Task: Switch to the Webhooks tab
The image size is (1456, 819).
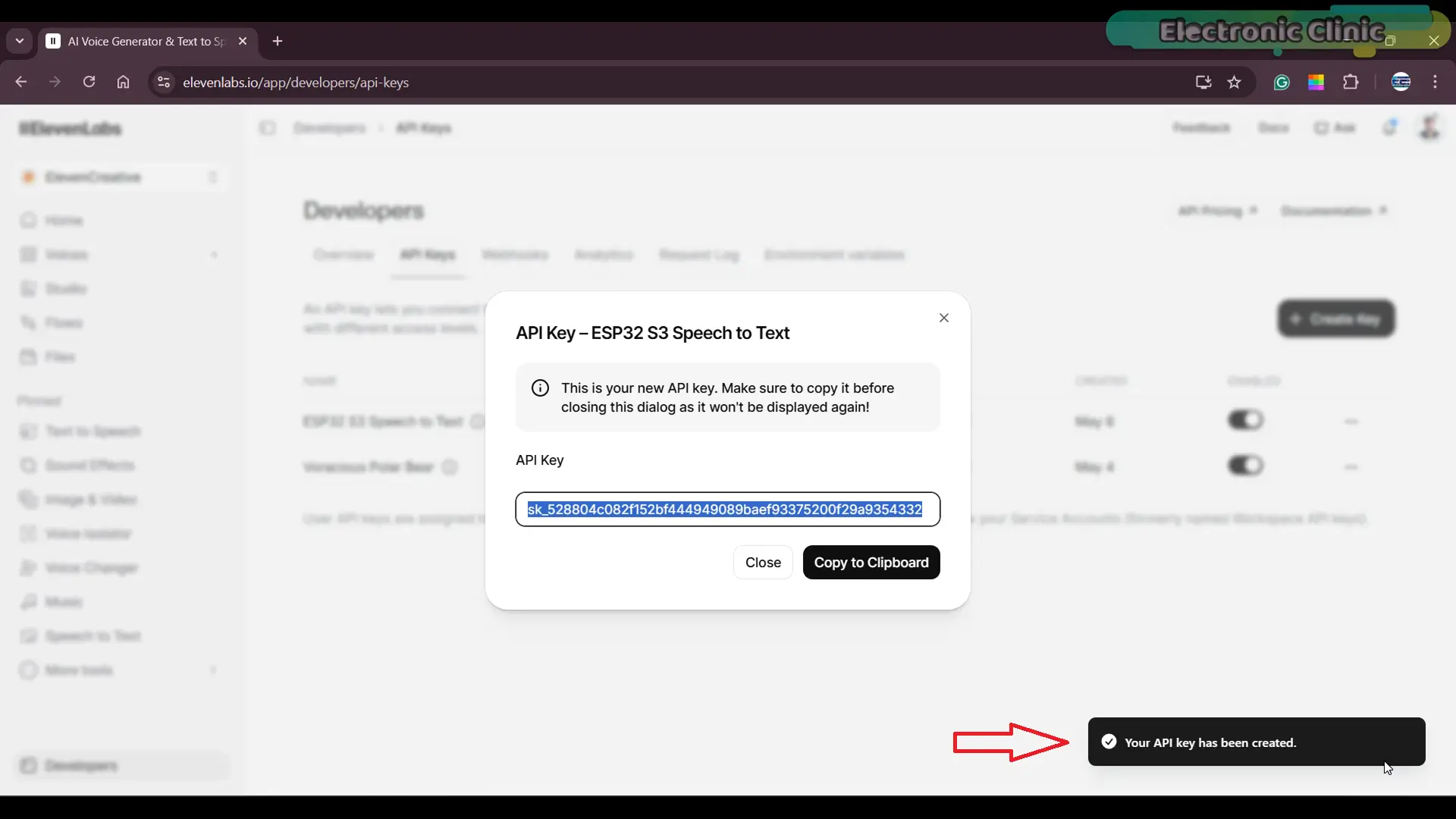Action: coord(515,255)
